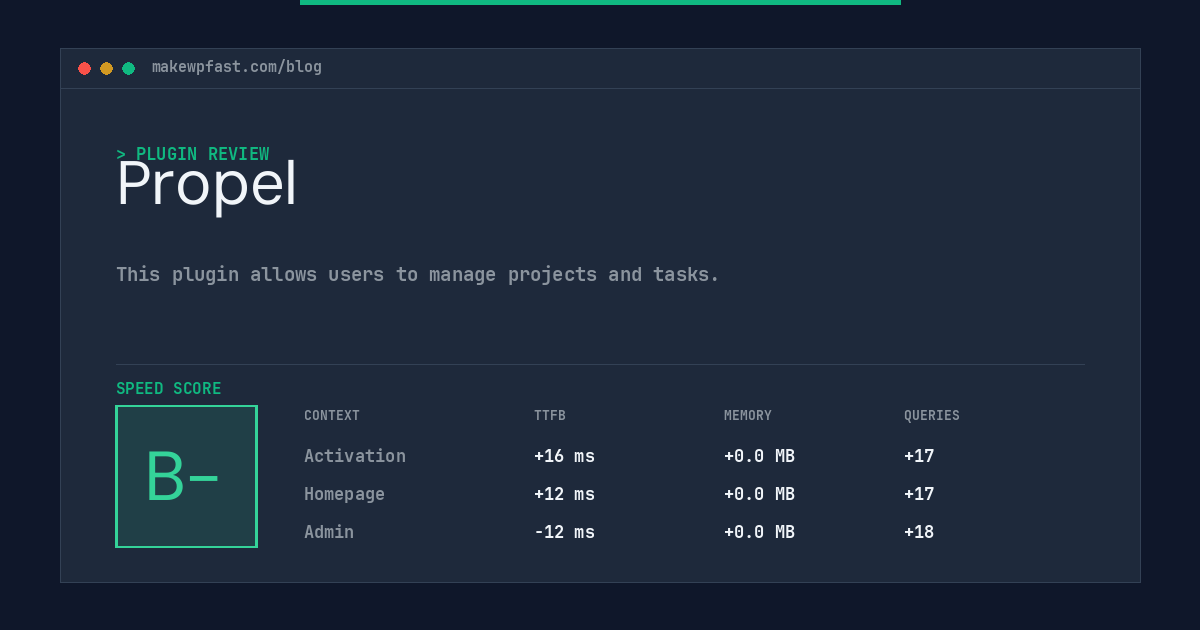Click the B- speed score badge
The width and height of the screenshot is (1200, 630).
(x=186, y=476)
